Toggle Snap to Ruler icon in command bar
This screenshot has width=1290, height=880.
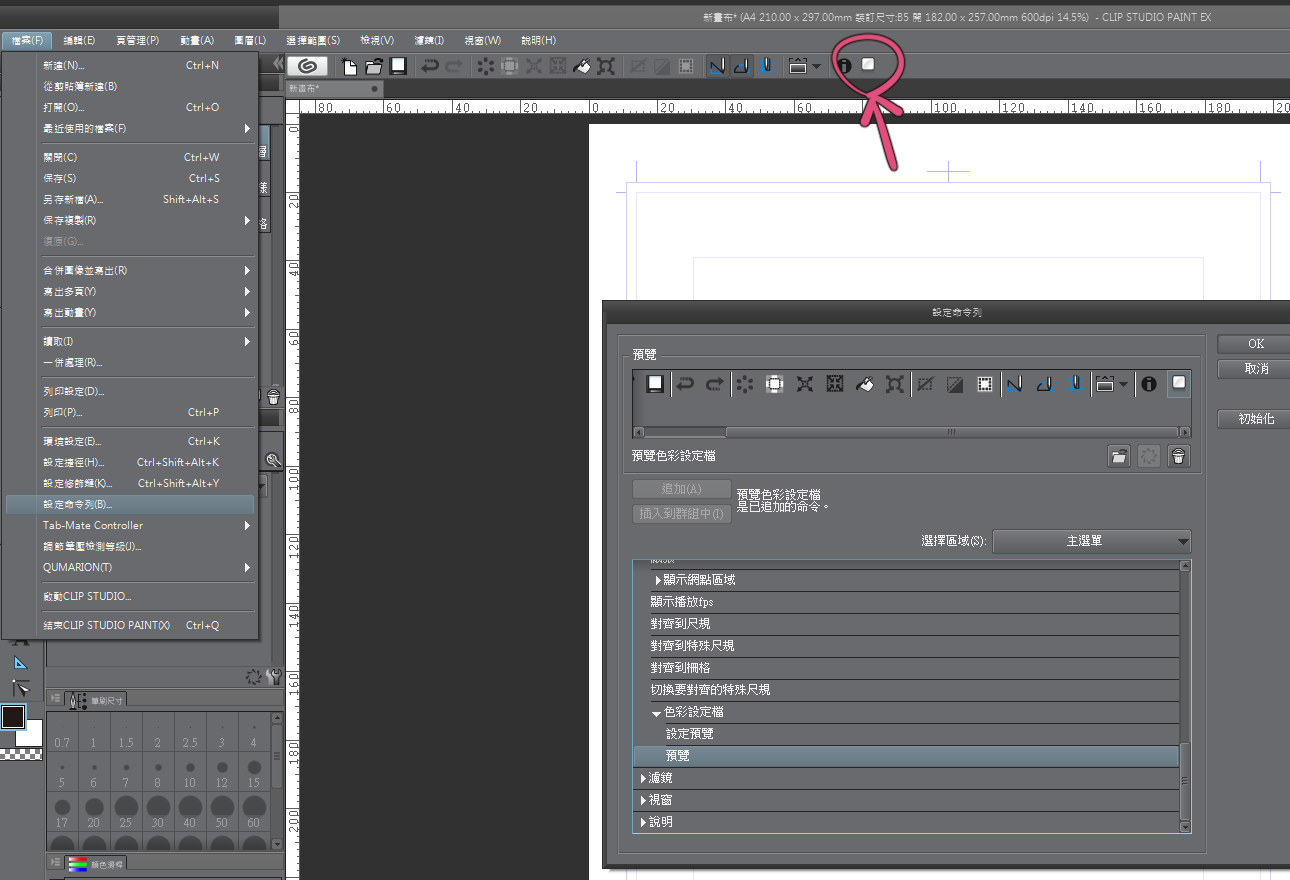(717, 66)
